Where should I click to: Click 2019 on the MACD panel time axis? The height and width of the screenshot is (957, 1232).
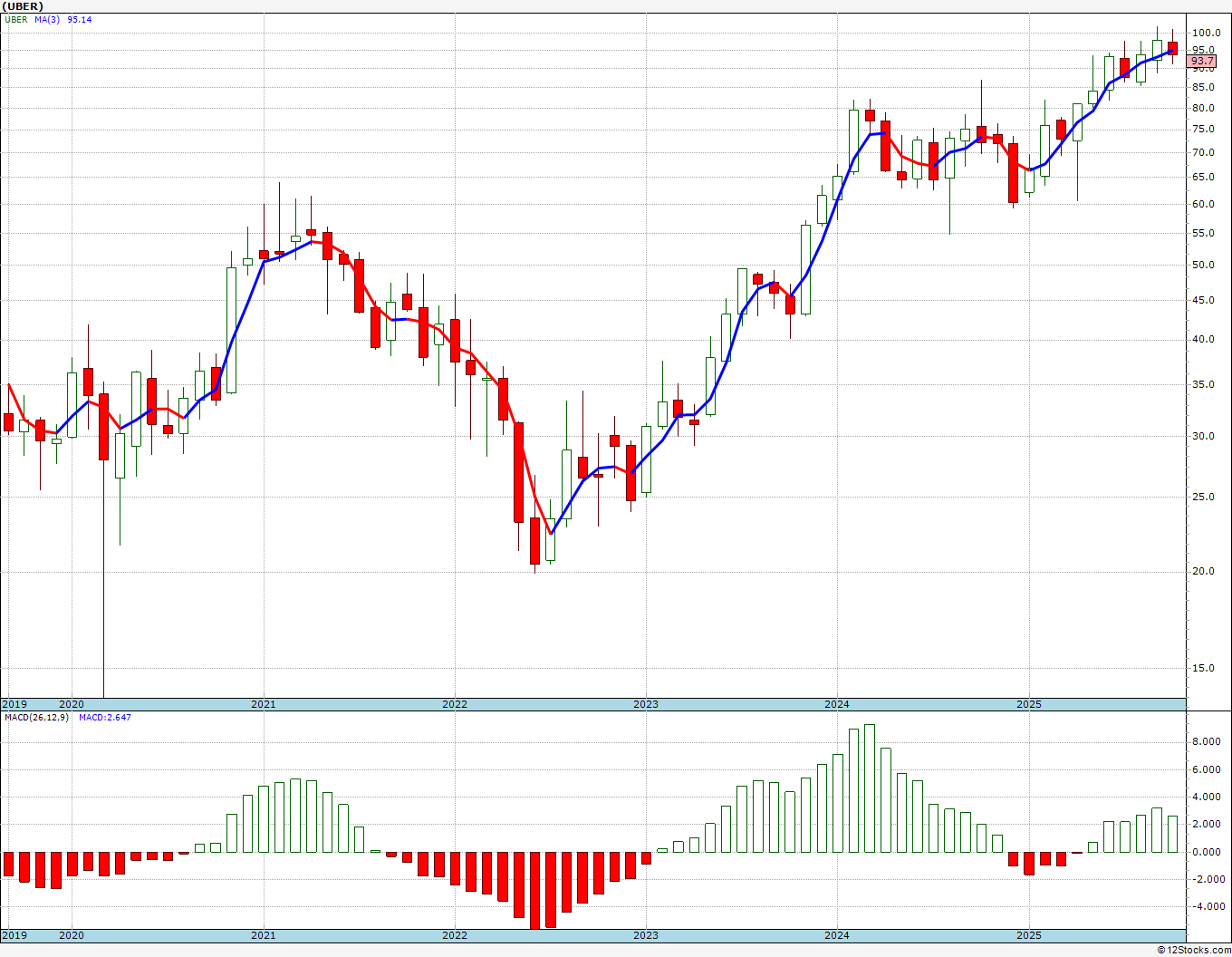point(14,935)
